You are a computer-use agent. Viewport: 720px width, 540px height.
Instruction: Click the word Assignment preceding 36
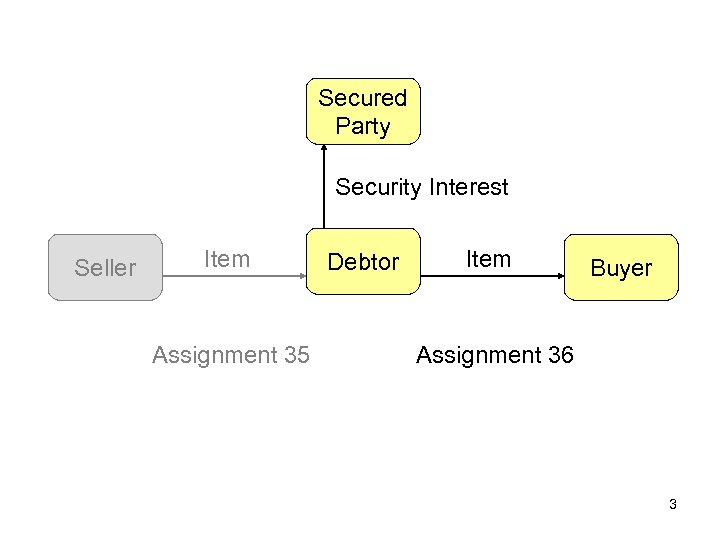click(x=479, y=355)
